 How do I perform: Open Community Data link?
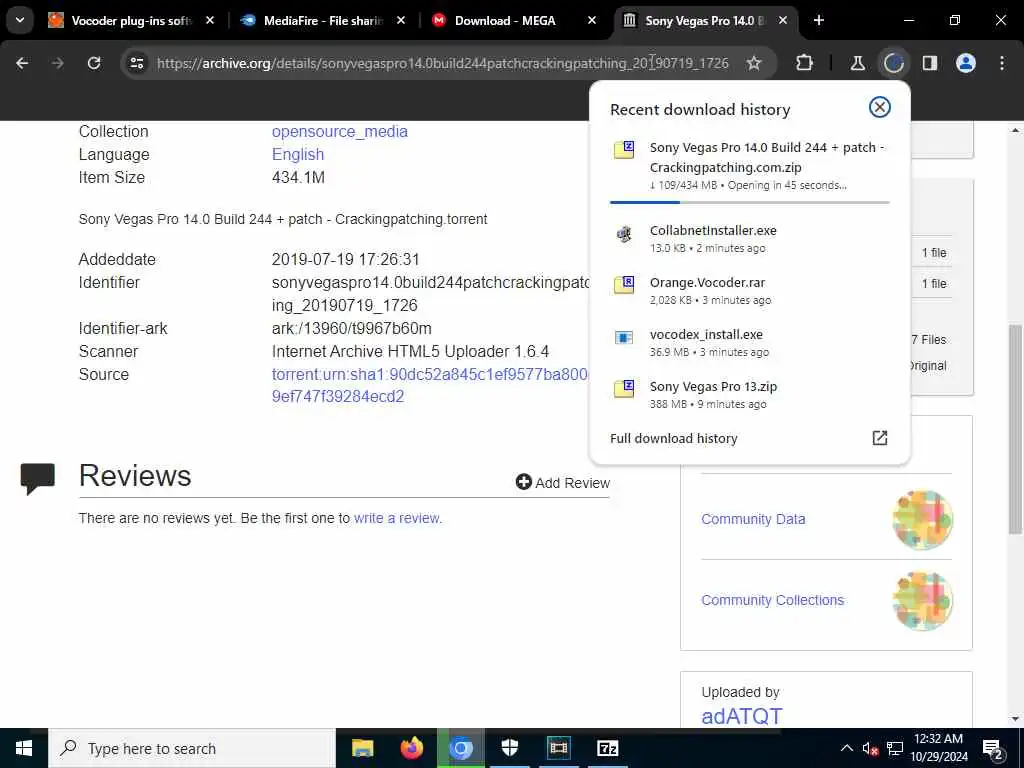tap(753, 519)
